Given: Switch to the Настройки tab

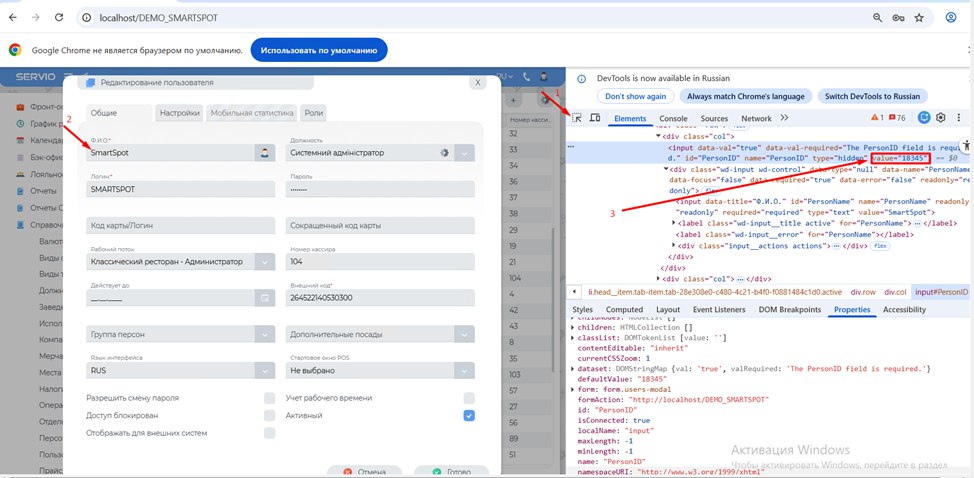Looking at the screenshot, I should coord(180,113).
